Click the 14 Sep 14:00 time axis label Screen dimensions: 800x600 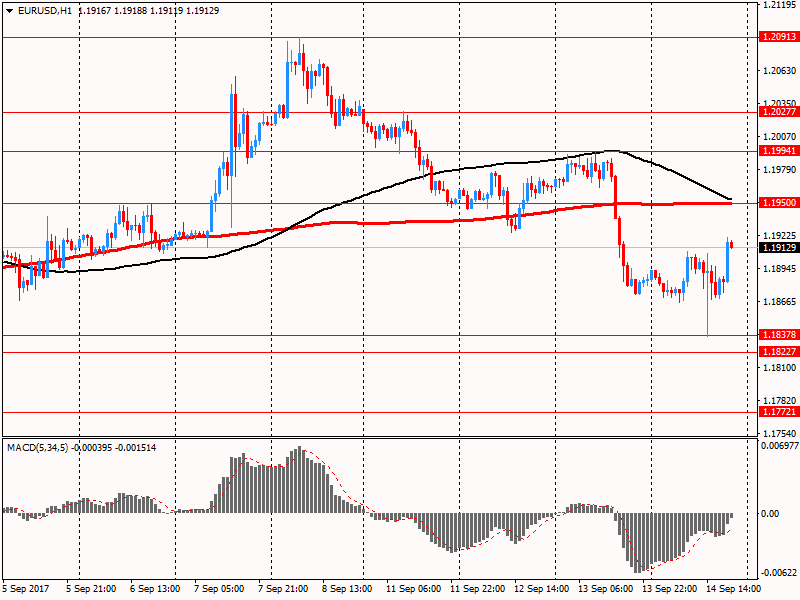click(733, 588)
